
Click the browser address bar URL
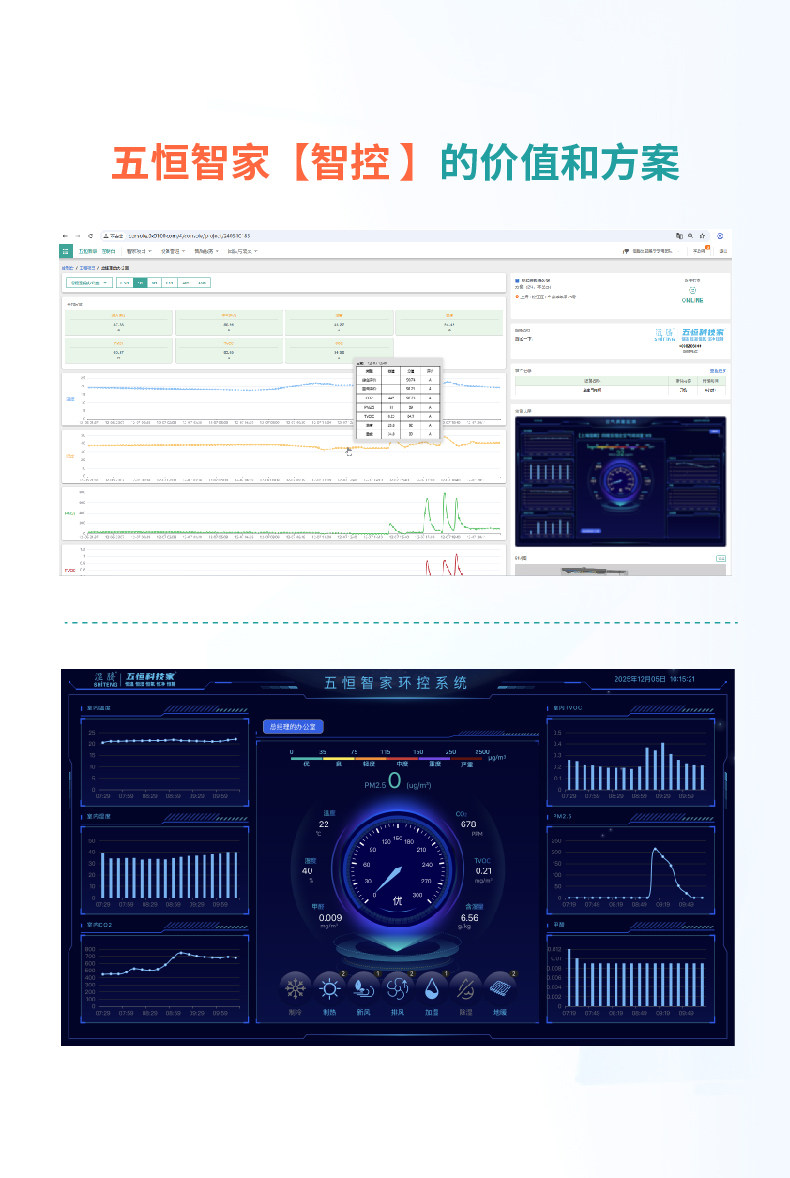[x=190, y=236]
